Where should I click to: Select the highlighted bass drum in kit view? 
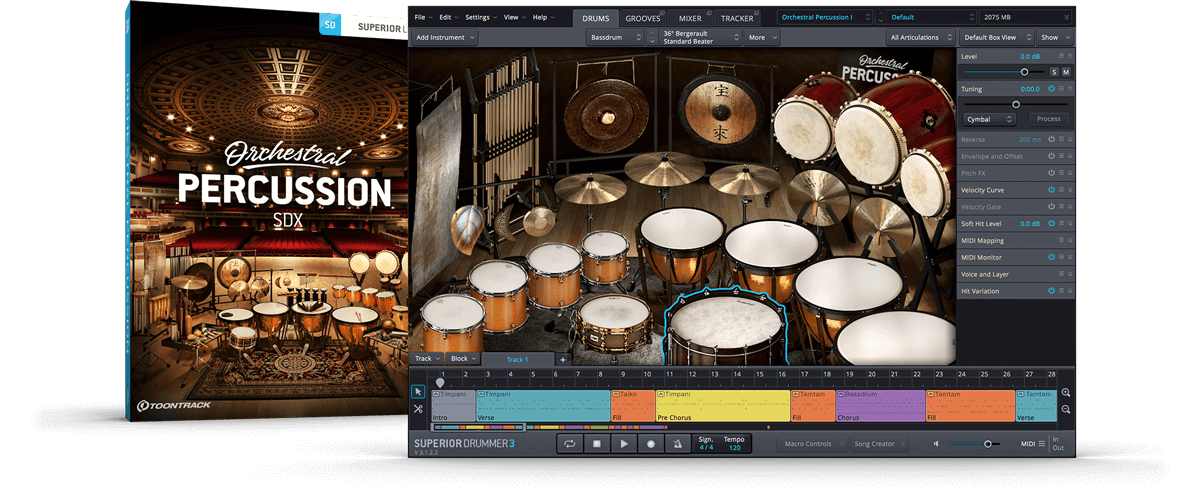(726, 326)
